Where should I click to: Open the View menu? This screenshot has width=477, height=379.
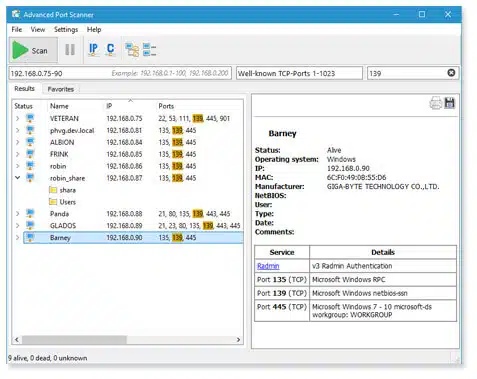pyautogui.click(x=38, y=29)
